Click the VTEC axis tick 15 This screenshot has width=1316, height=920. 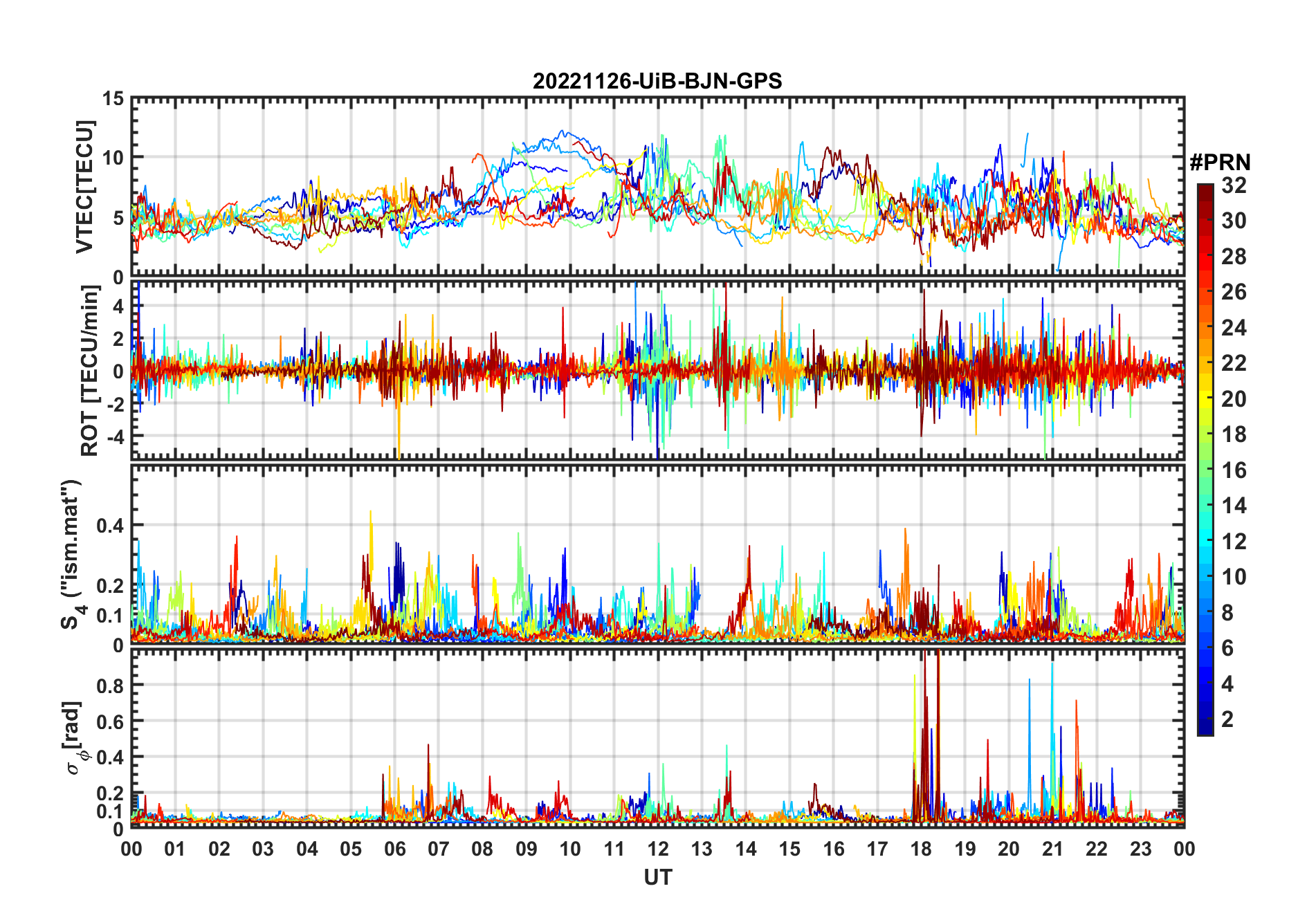pyautogui.click(x=113, y=99)
